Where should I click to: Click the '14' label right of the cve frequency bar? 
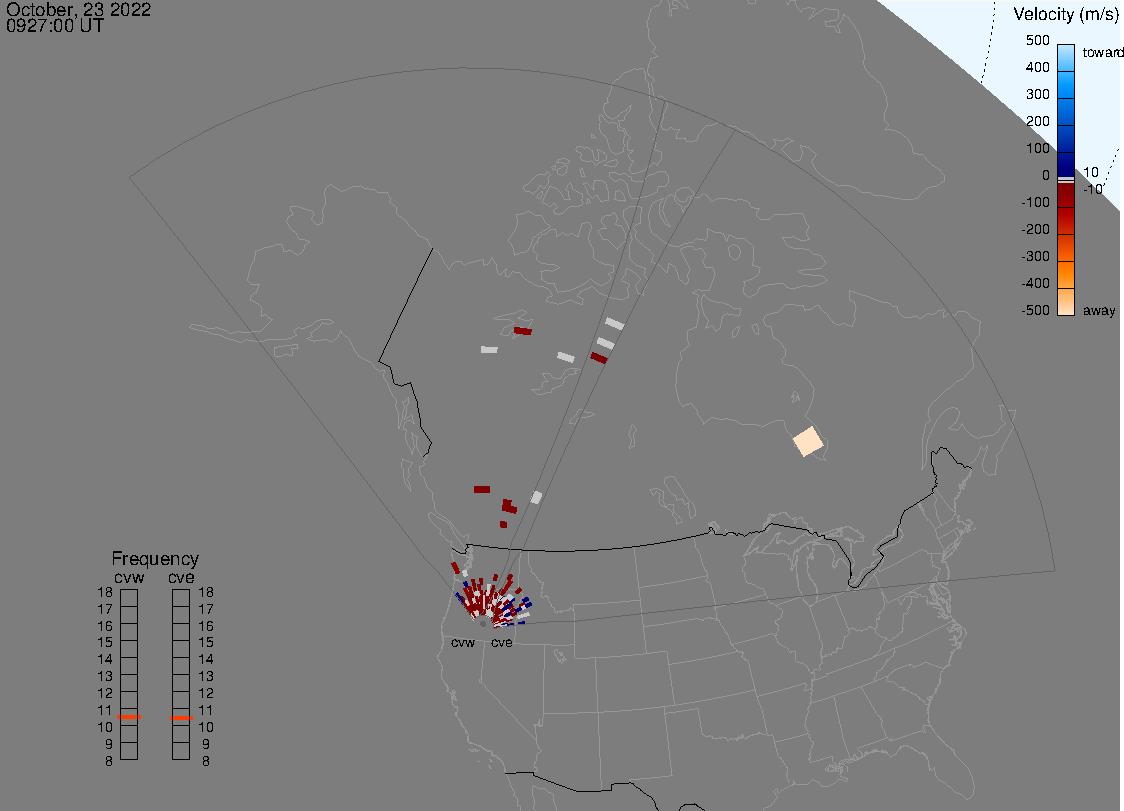point(206,660)
